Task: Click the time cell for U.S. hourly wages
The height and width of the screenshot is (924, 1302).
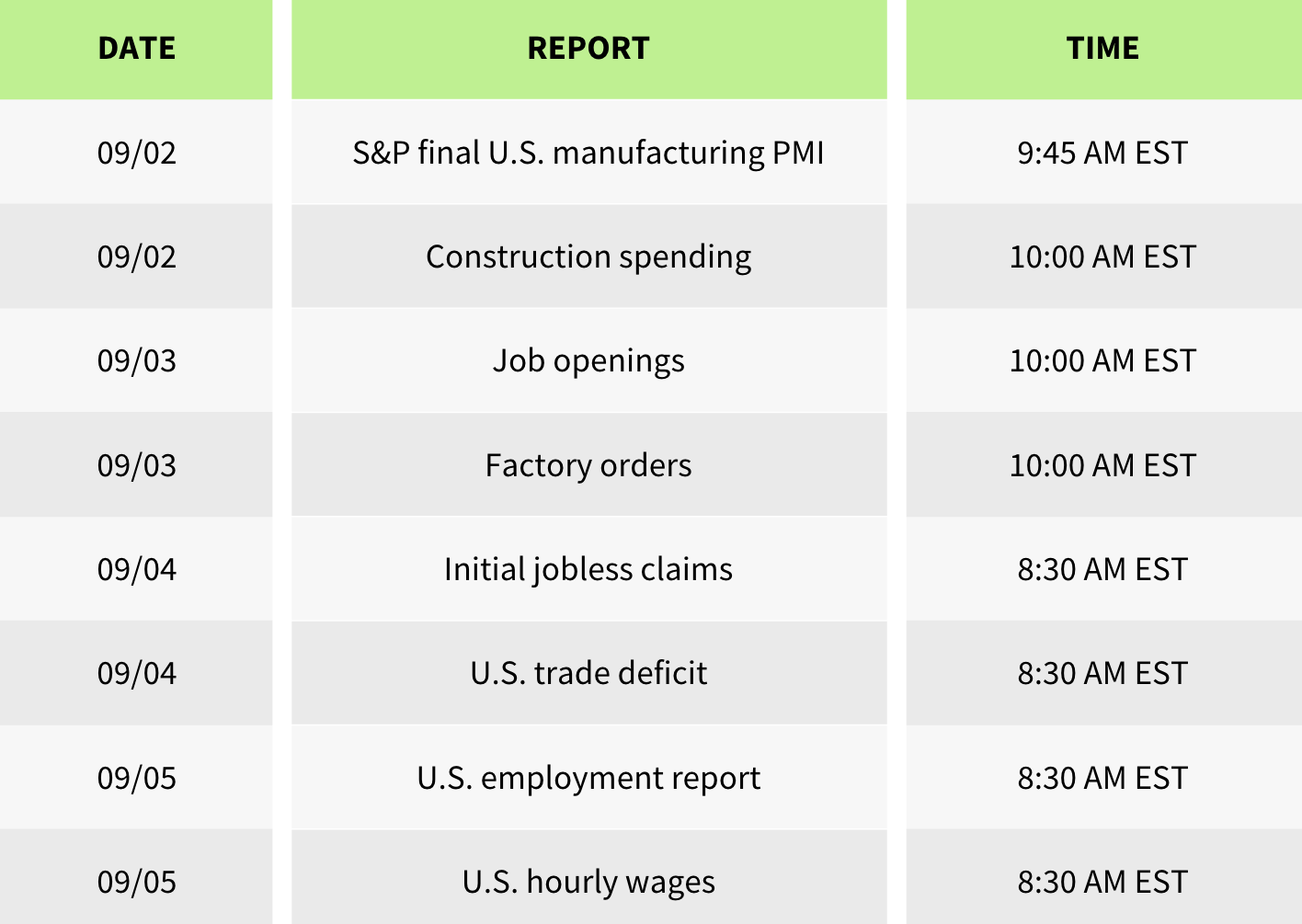Action: click(x=1102, y=882)
